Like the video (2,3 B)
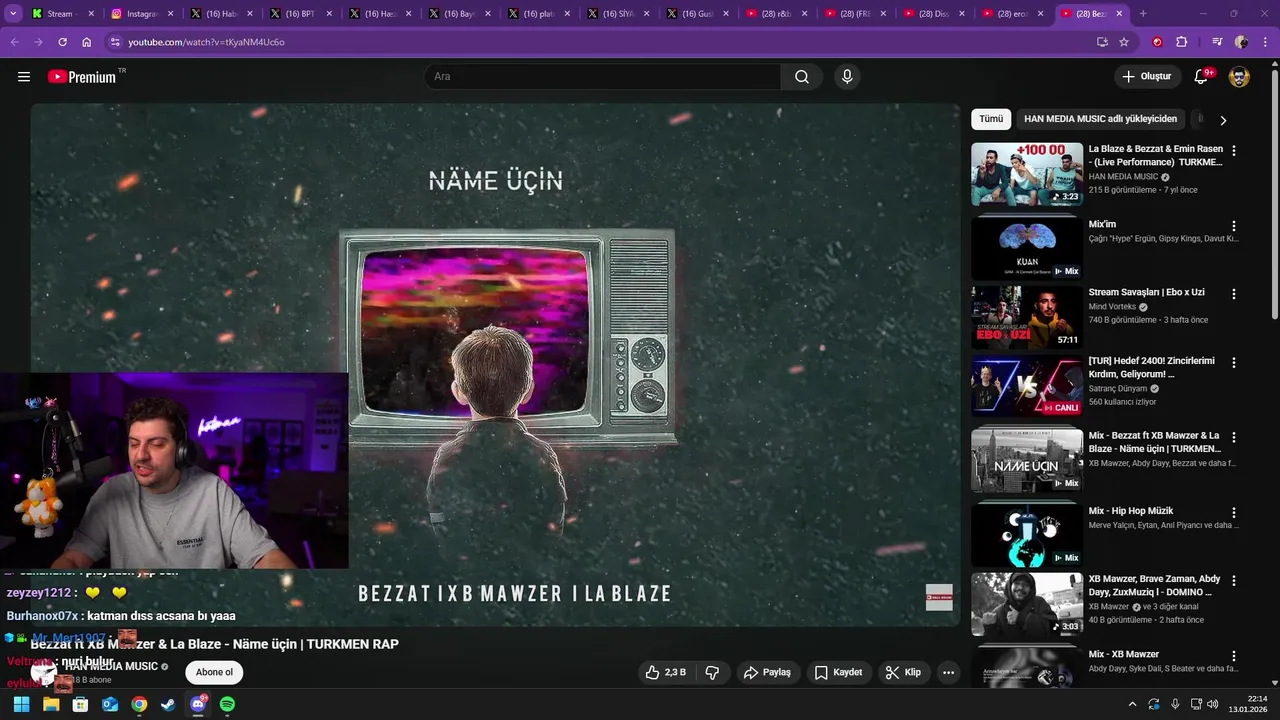1280x720 pixels. 668,673
